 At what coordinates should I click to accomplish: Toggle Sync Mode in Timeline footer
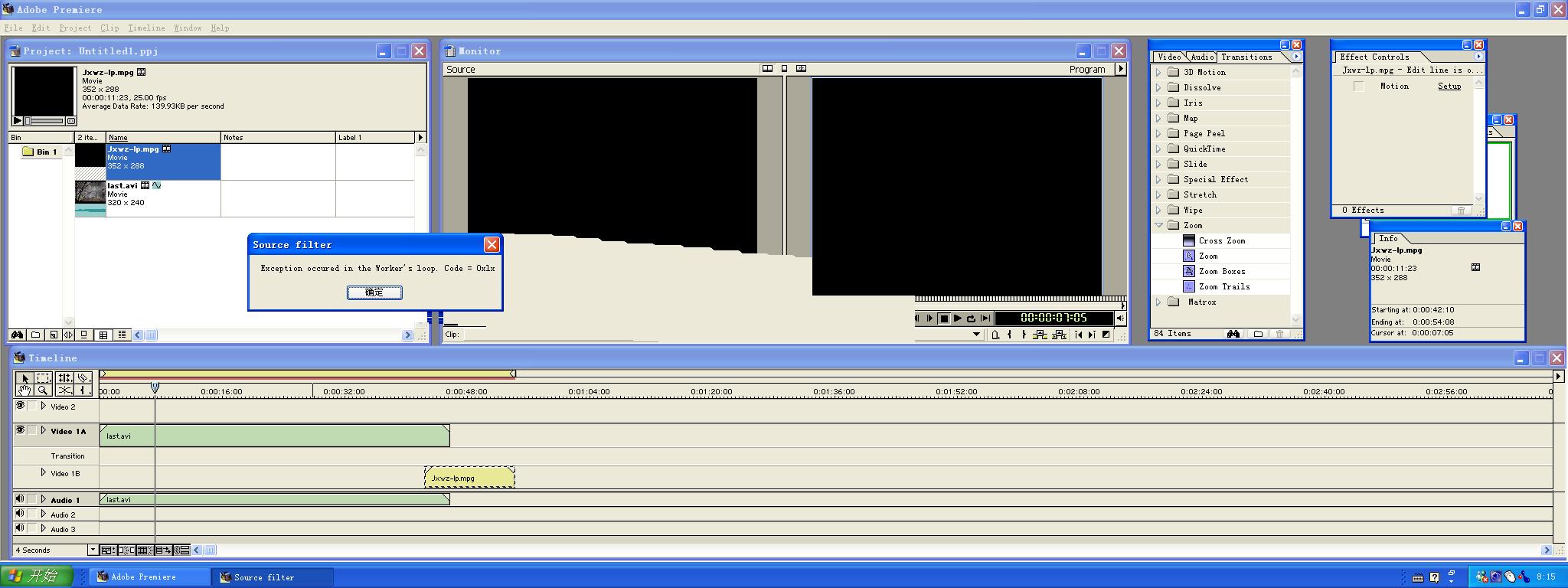coord(181,550)
